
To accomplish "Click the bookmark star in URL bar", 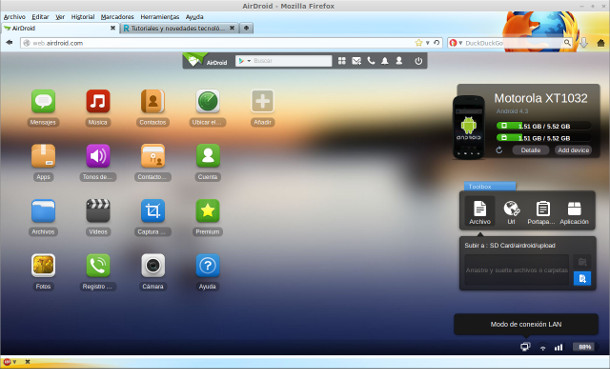I will pyautogui.click(x=419, y=43).
